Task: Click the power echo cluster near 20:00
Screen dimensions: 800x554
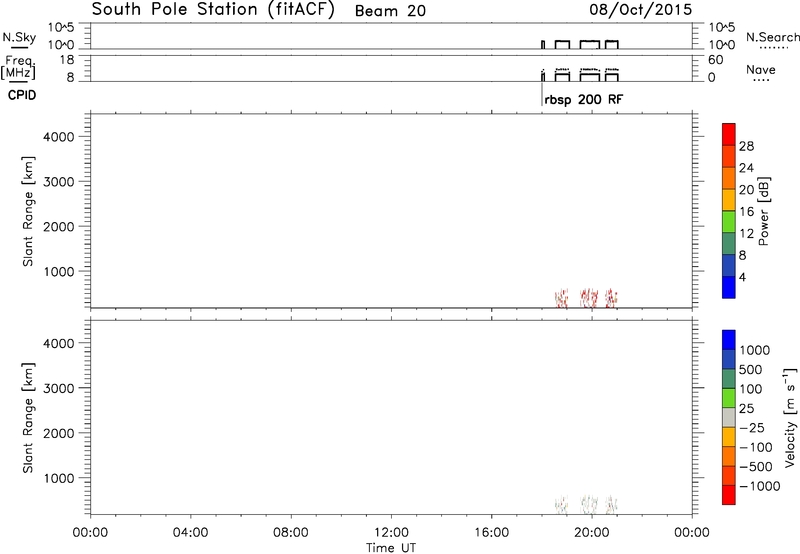Action: tap(589, 298)
